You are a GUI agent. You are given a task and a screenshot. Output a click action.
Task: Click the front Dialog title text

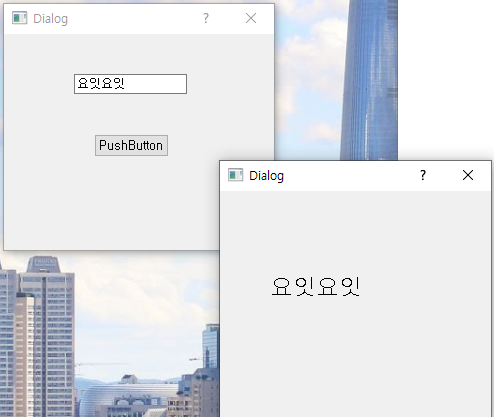[266, 176]
